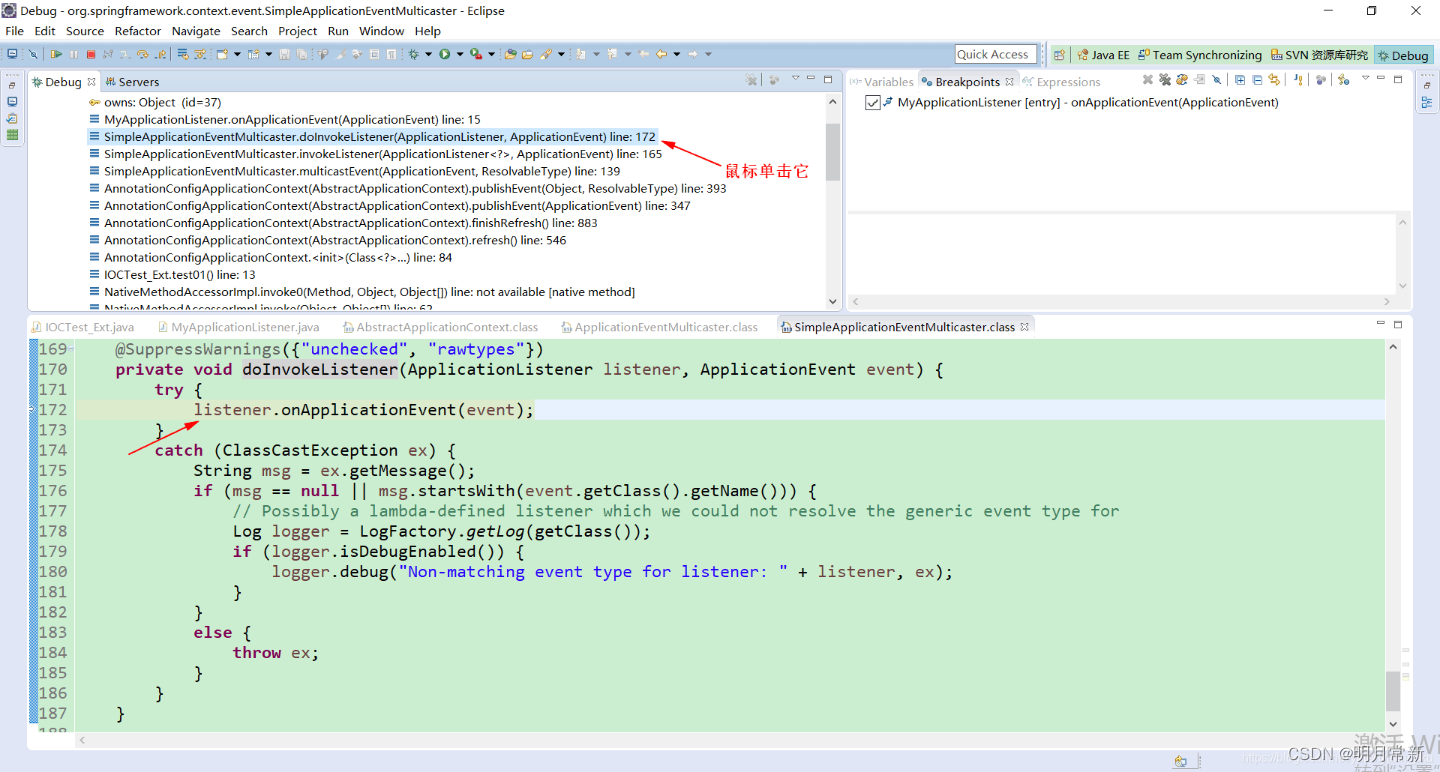Click the red Terminate button
Viewport: 1440px width, 772px height.
91,54
